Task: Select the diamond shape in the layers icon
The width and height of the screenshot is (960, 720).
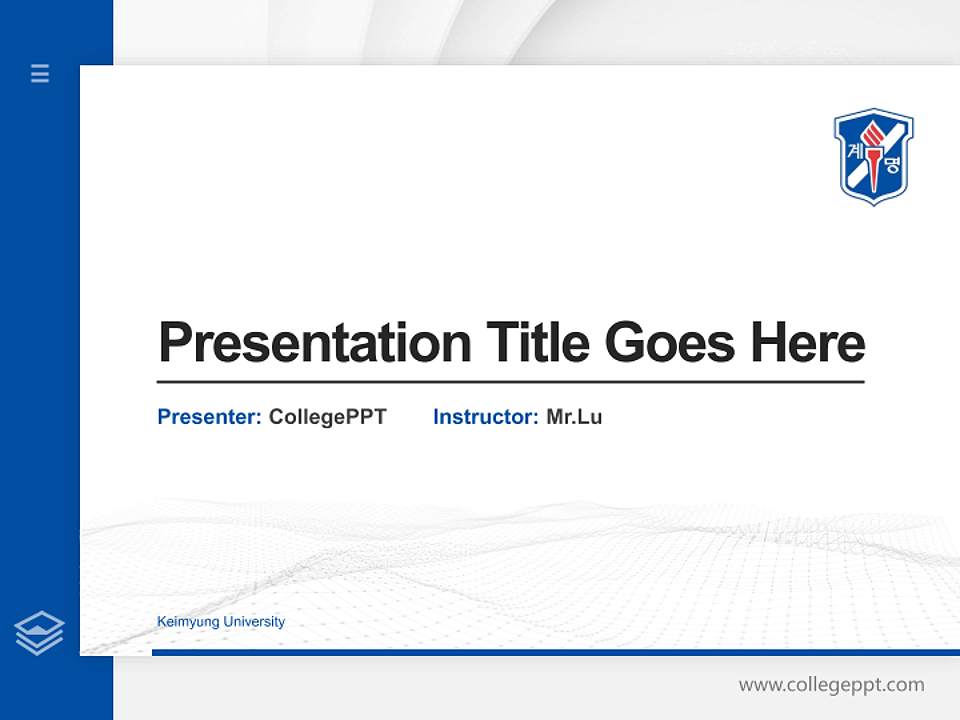Action: tap(39, 625)
